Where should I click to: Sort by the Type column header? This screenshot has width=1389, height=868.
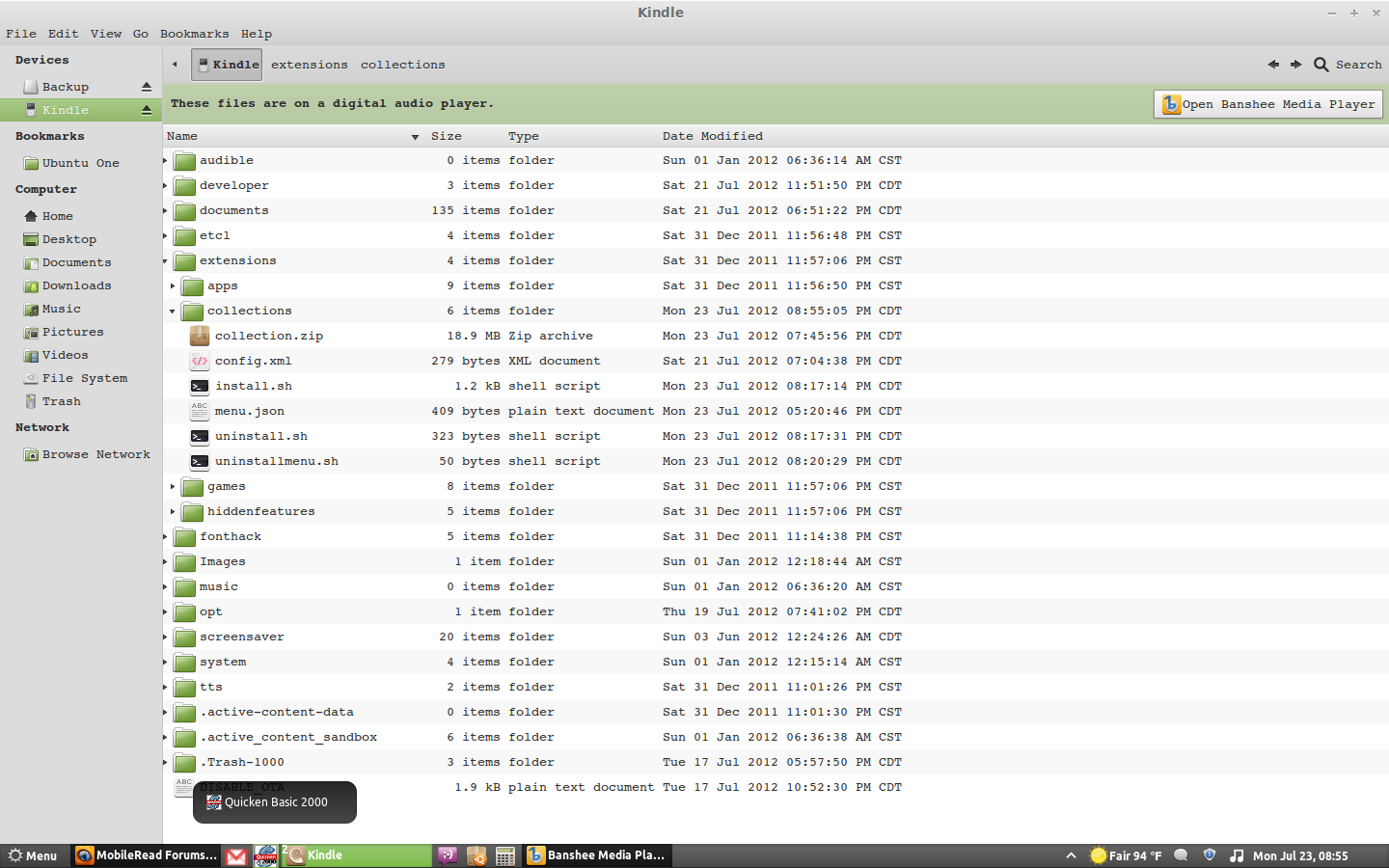point(524,136)
